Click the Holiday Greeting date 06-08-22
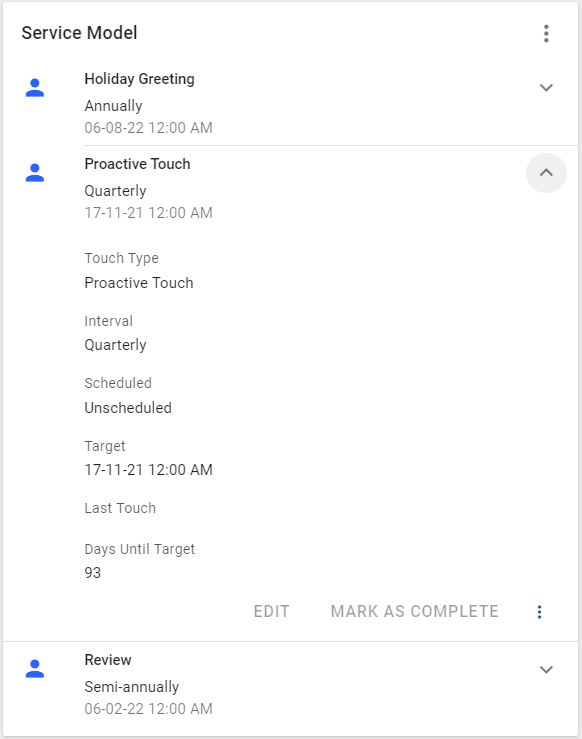Viewport: 582px width, 739px height. pos(148,128)
